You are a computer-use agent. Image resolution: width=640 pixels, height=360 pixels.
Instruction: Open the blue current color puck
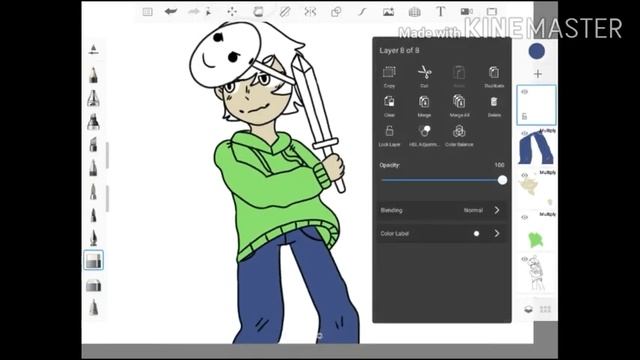point(537,51)
